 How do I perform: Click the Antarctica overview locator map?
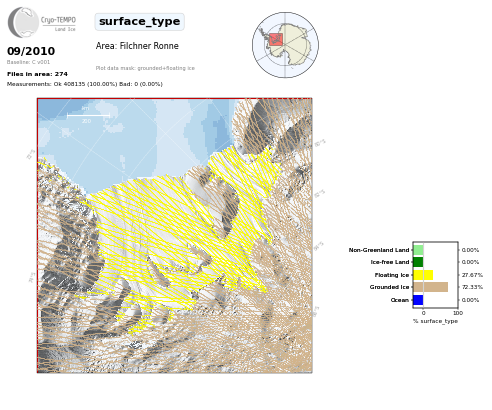click(x=285, y=45)
